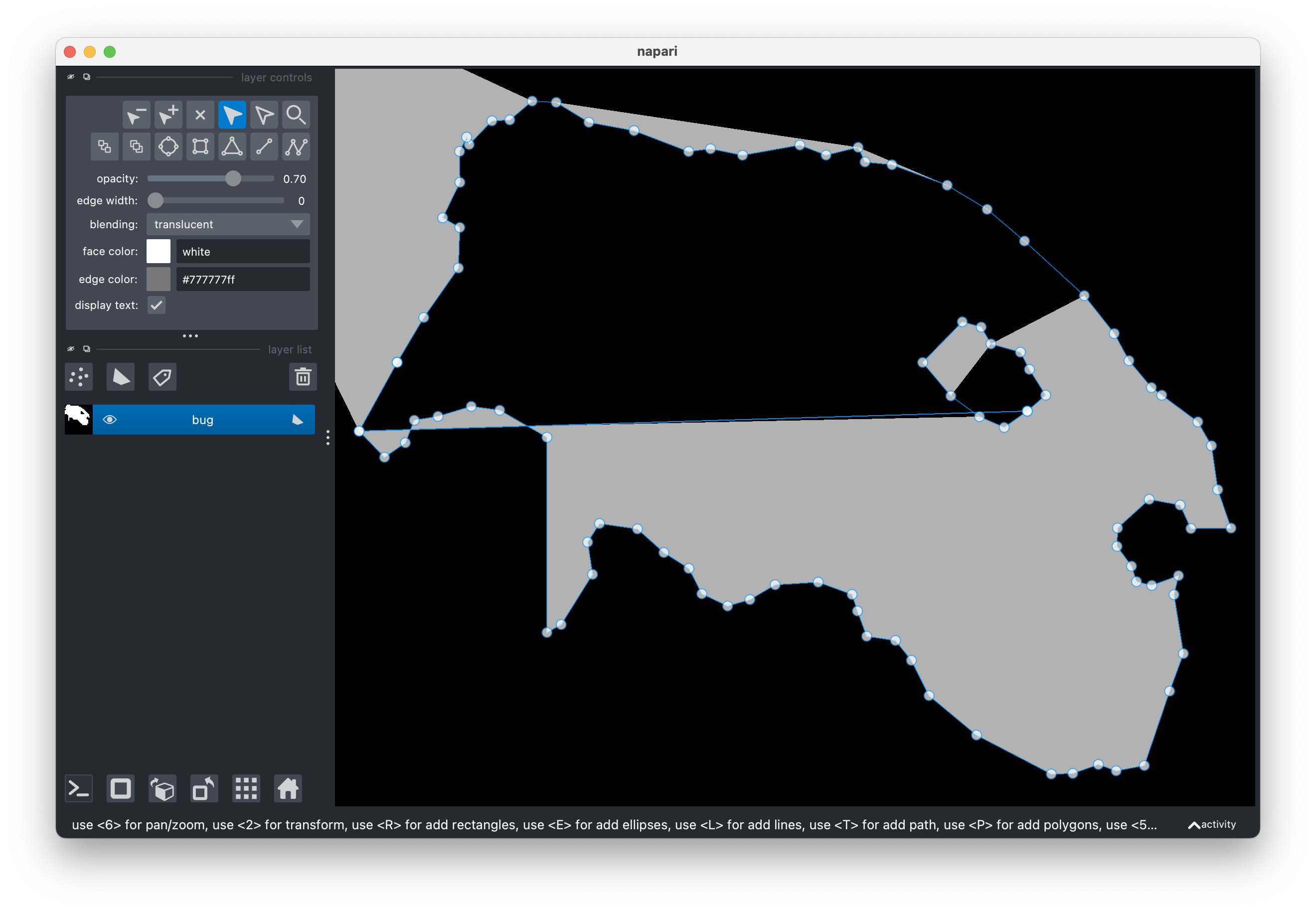Open the IPython console
The height and width of the screenshot is (912, 1316).
click(x=78, y=788)
